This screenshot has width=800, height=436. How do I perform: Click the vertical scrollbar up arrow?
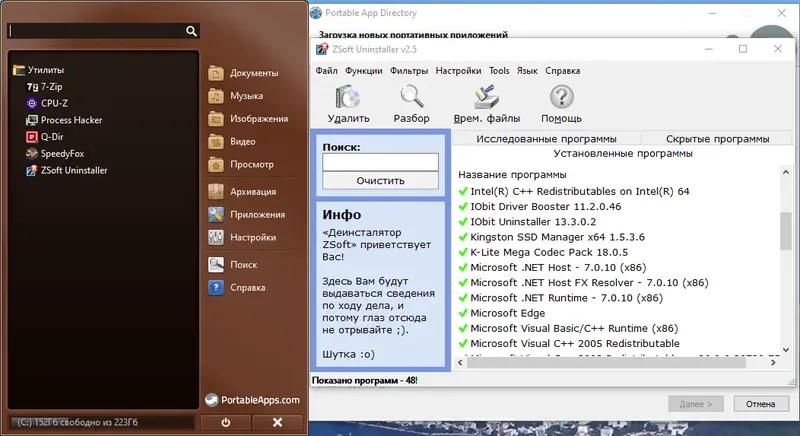786,172
